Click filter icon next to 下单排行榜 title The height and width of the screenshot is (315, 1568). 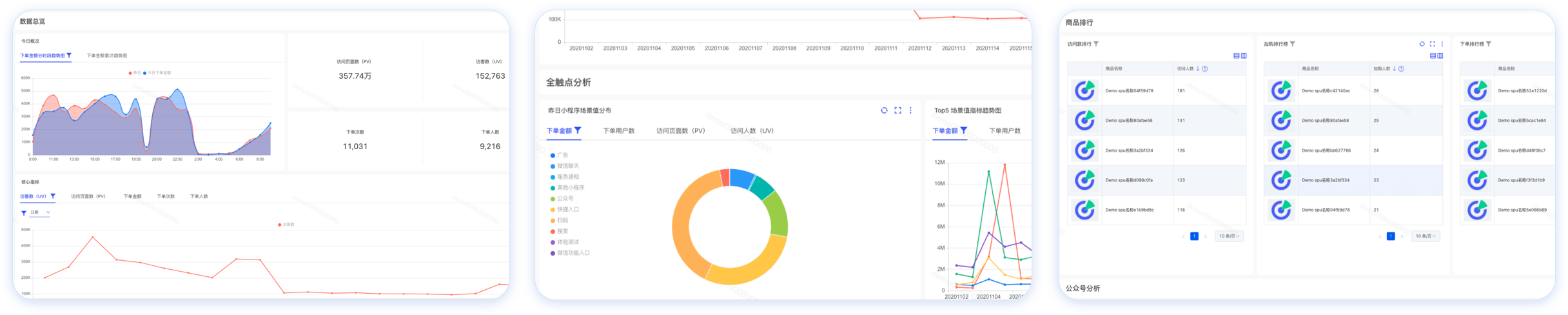1489,44
